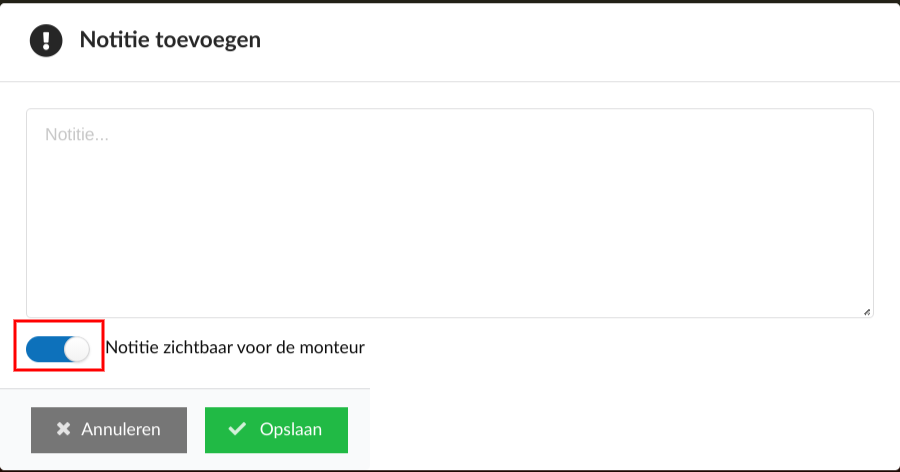Focus the Notitie text area
The height and width of the screenshot is (472, 900).
[450, 212]
